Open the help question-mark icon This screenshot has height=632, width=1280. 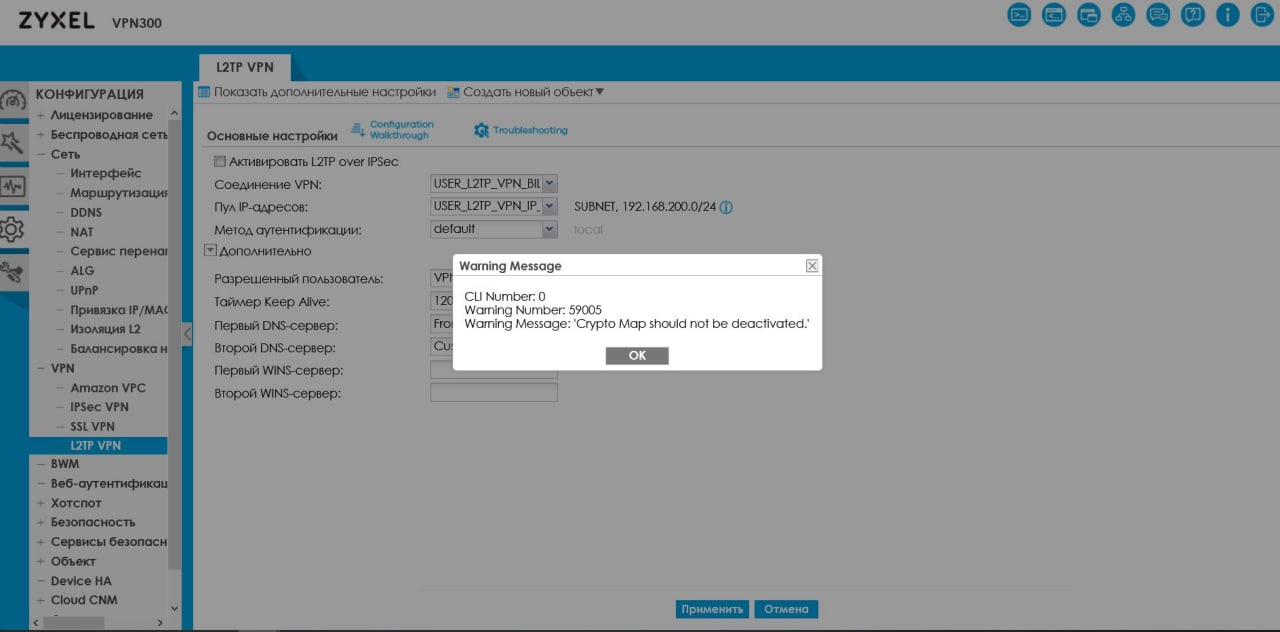coord(1193,14)
